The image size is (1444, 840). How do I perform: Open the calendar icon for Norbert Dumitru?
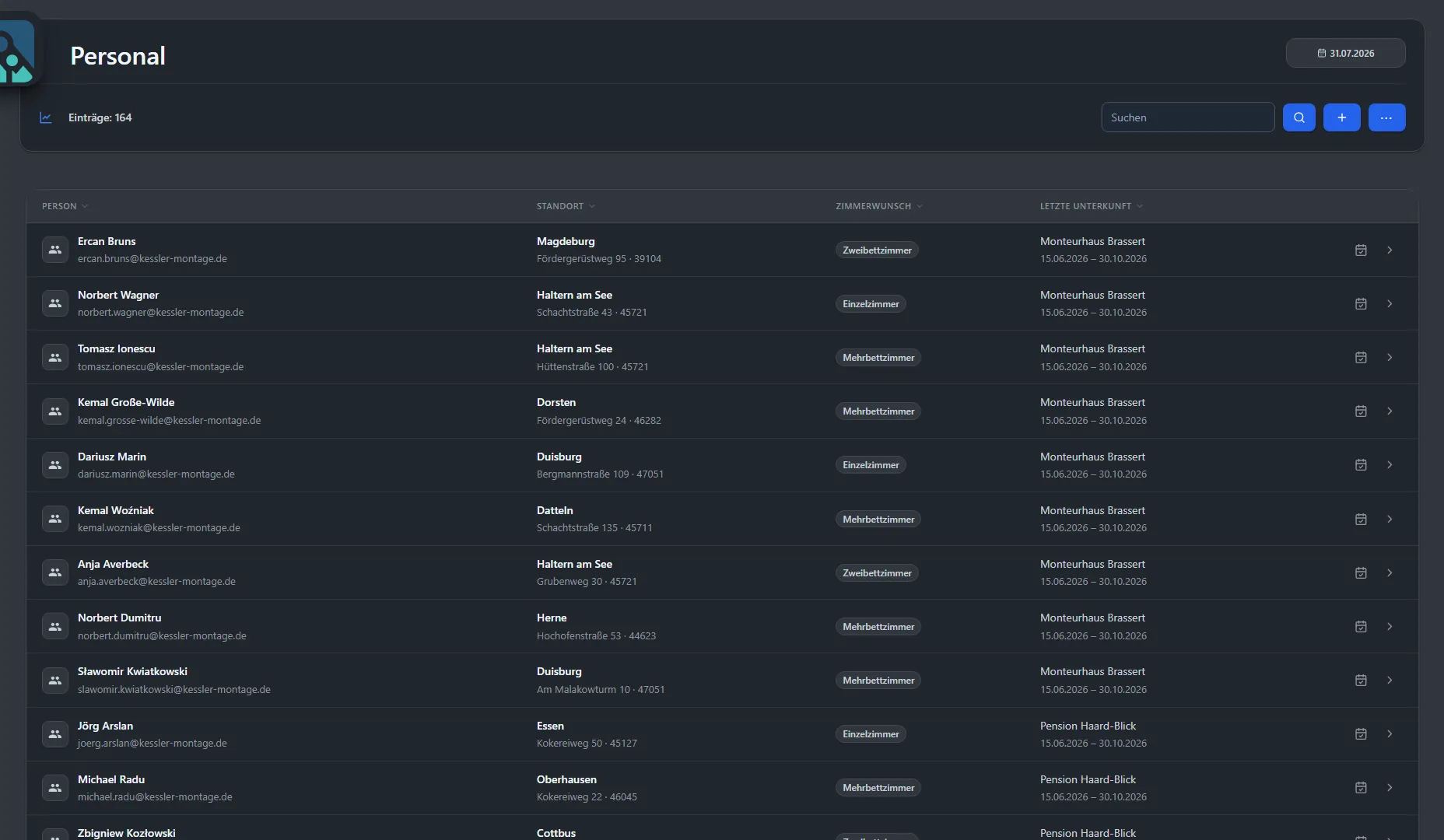(x=1361, y=626)
